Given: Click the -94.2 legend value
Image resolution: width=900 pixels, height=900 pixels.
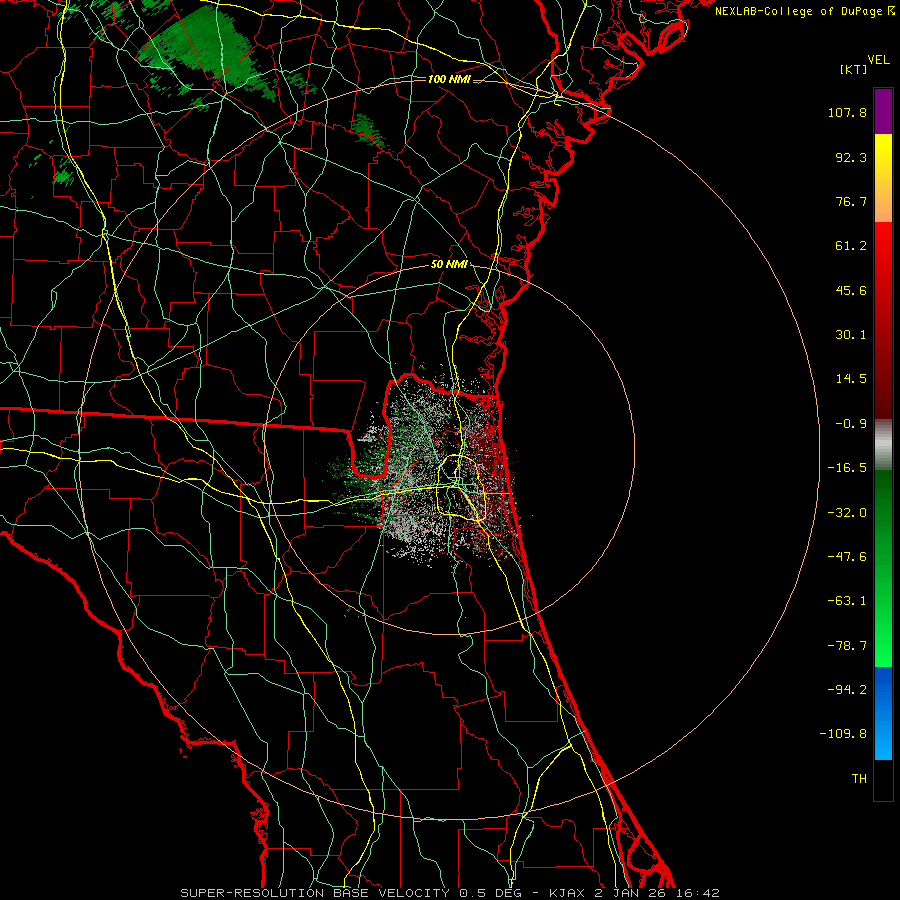Looking at the screenshot, I should 847,689.
